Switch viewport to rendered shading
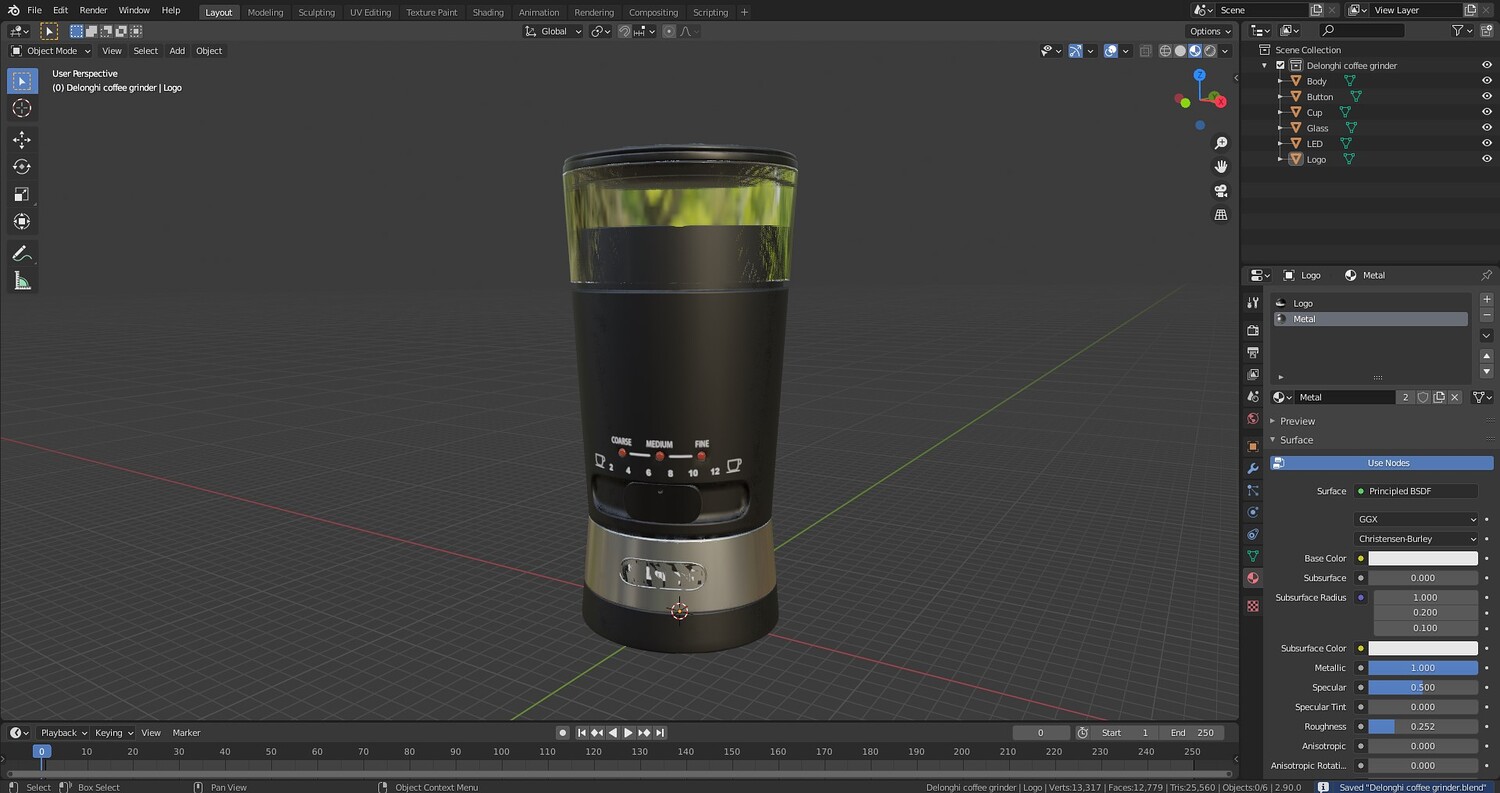The height and width of the screenshot is (793, 1500). [x=1210, y=51]
